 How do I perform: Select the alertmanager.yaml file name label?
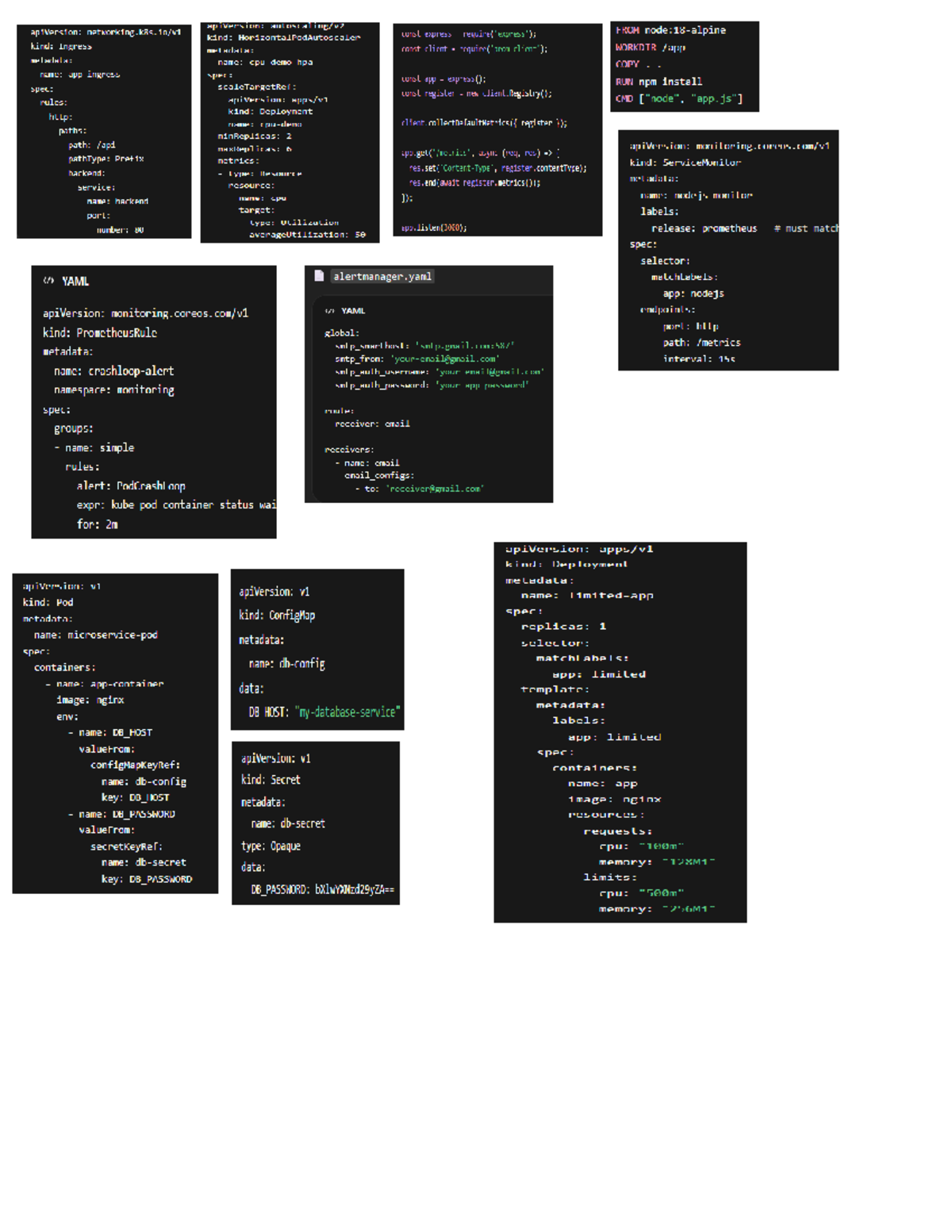click(x=382, y=276)
